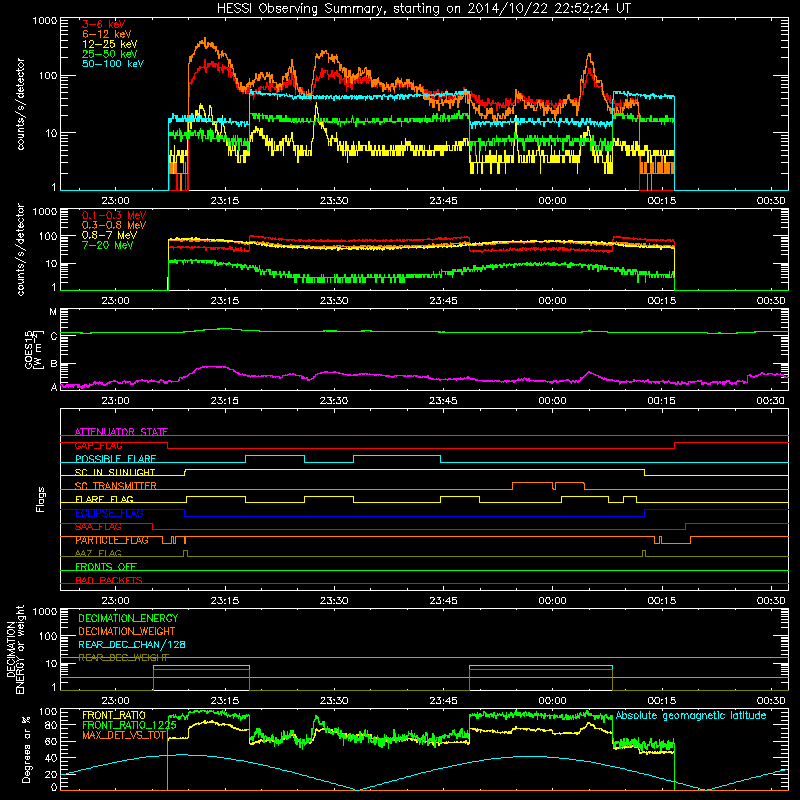Click the FRONT_RATIO_1225 legend label

[129, 725]
